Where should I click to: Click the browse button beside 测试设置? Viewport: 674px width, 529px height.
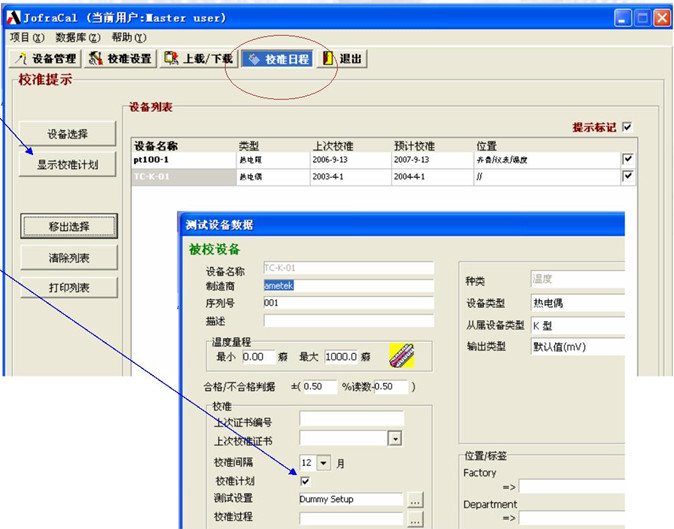415,499
